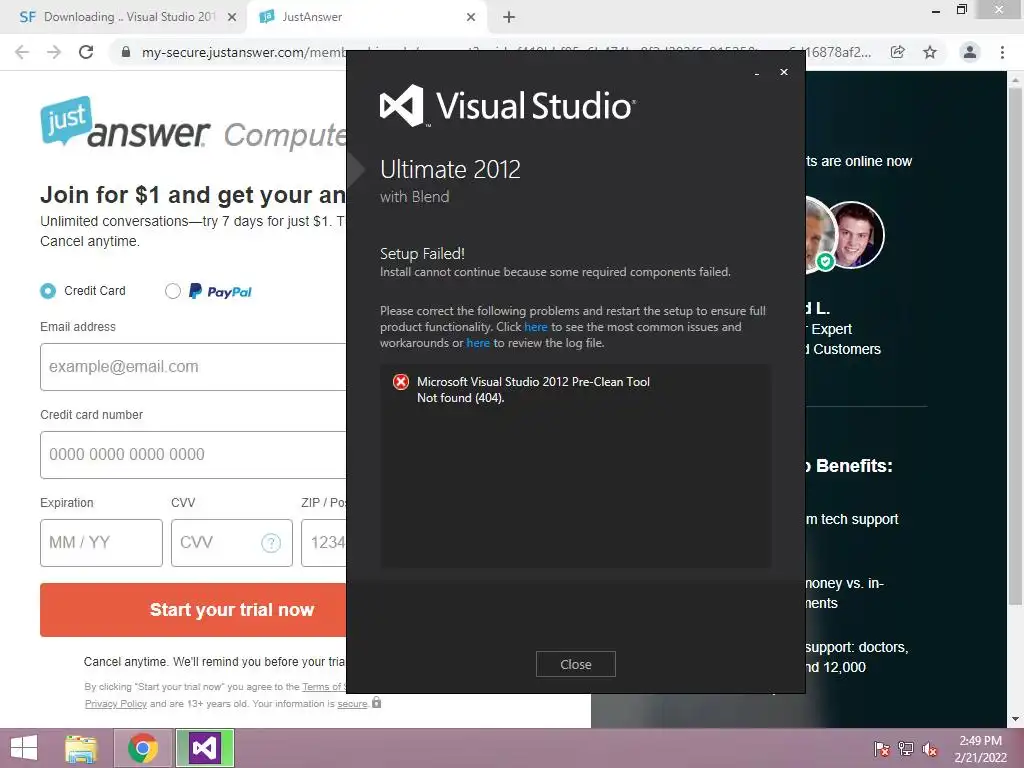Viewport: 1024px width, 768px height.
Task: Open File Explorer from the taskbar
Action: pos(81,748)
